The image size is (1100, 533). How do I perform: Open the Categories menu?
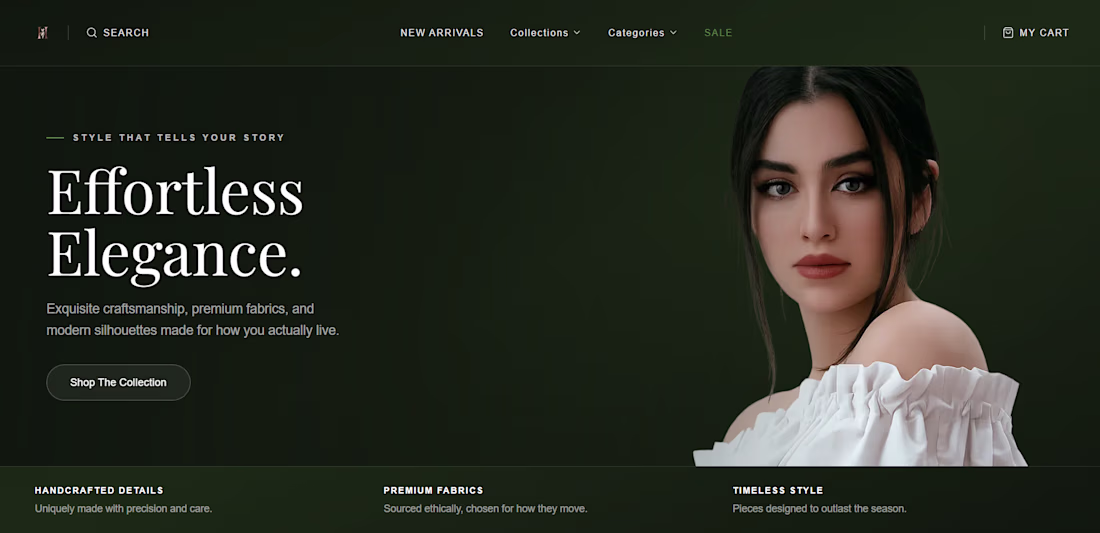[x=642, y=33]
